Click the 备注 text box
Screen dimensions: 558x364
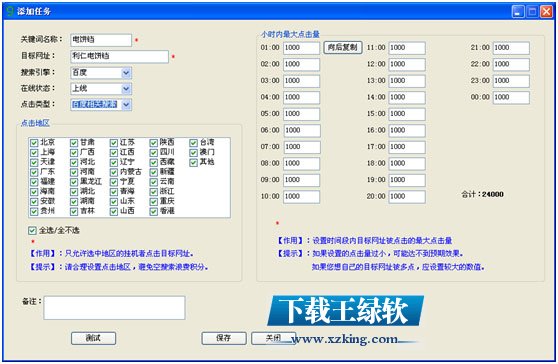tap(114, 308)
